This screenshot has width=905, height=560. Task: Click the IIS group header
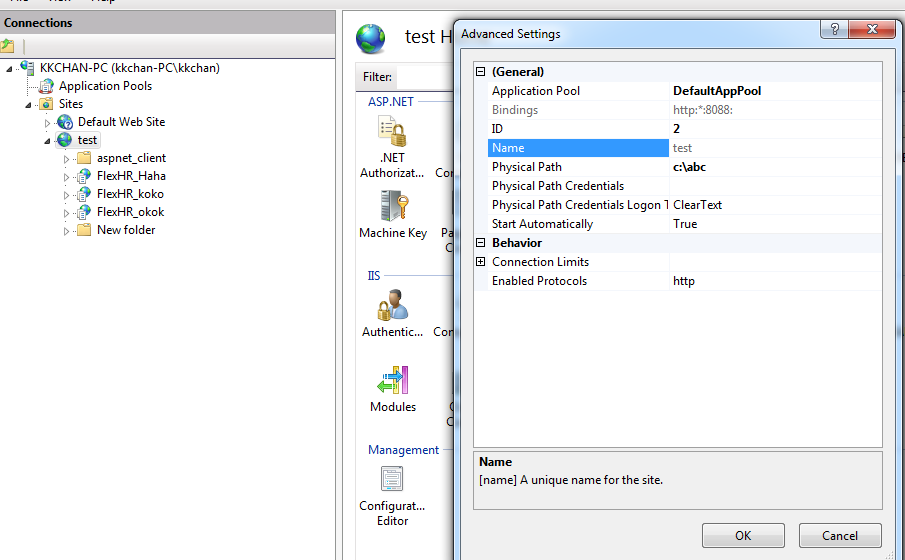[x=374, y=276]
